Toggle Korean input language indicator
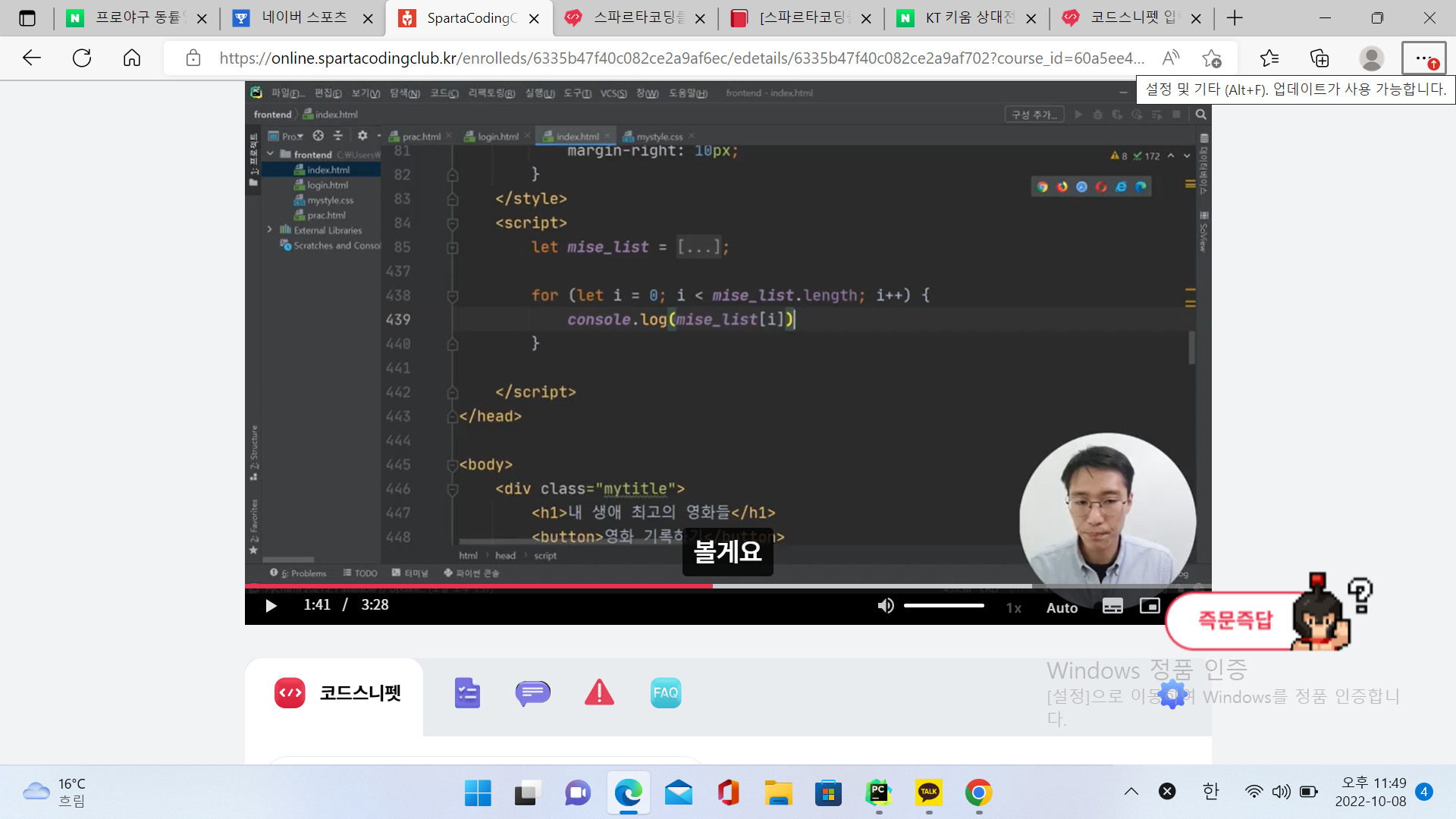The width and height of the screenshot is (1456, 819). coord(1210,792)
